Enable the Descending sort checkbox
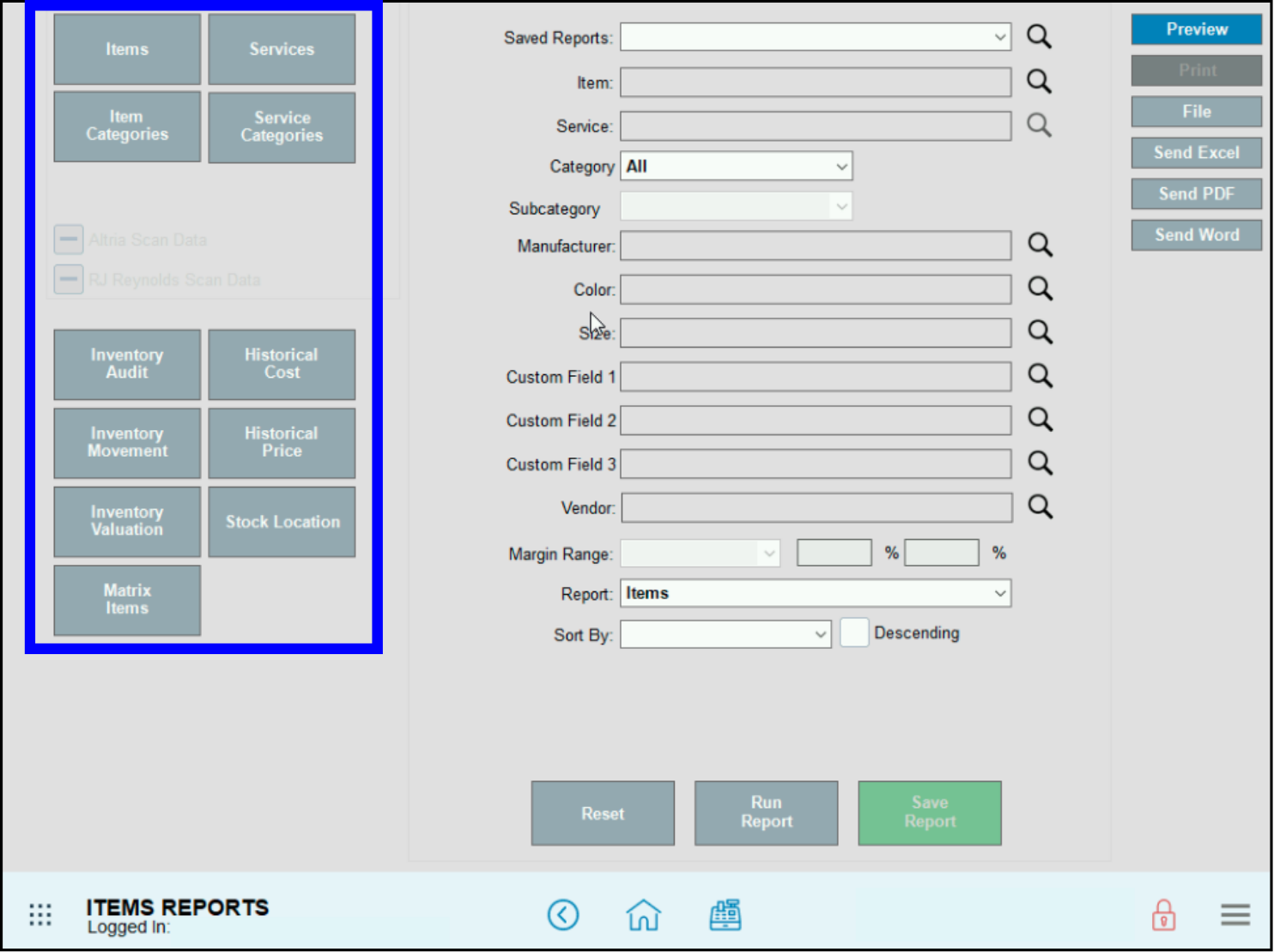 (x=853, y=633)
